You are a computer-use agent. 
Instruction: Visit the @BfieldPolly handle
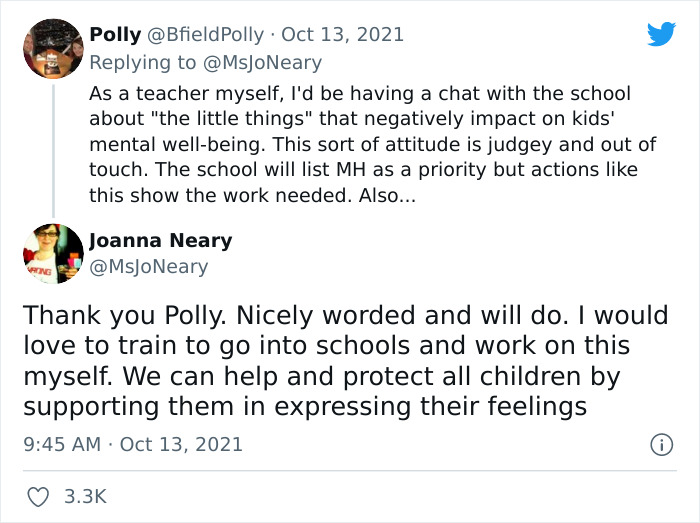tap(206, 34)
